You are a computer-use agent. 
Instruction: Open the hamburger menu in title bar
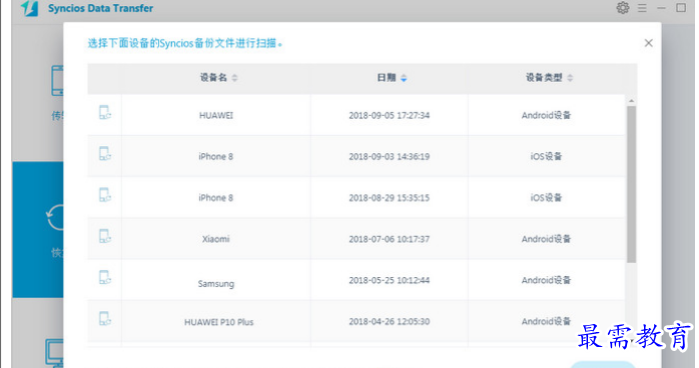click(x=642, y=8)
